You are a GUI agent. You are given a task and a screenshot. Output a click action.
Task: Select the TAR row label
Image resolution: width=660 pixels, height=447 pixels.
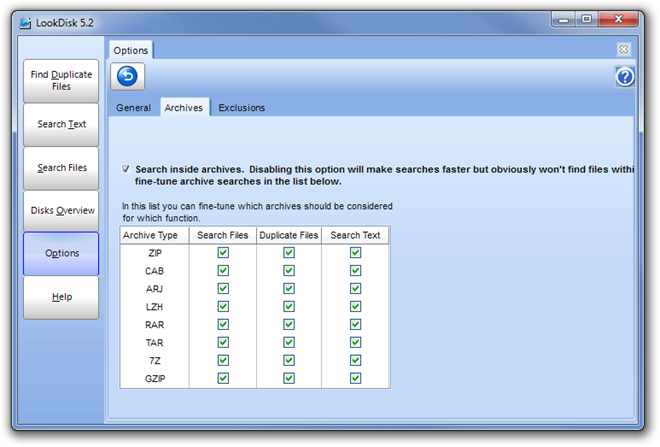[x=154, y=343]
